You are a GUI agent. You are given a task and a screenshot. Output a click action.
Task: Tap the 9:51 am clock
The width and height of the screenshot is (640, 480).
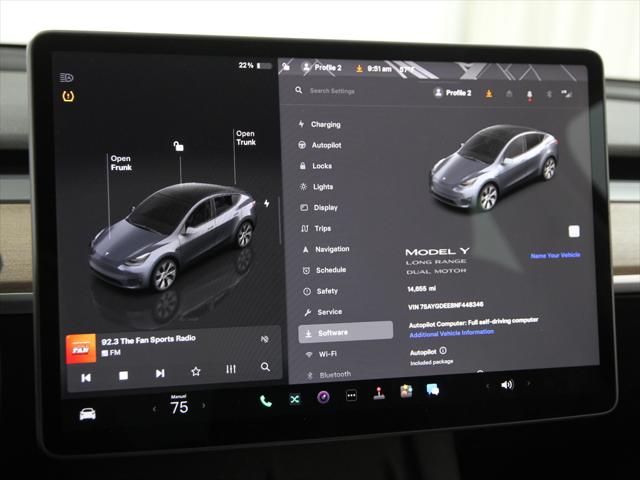tap(379, 69)
